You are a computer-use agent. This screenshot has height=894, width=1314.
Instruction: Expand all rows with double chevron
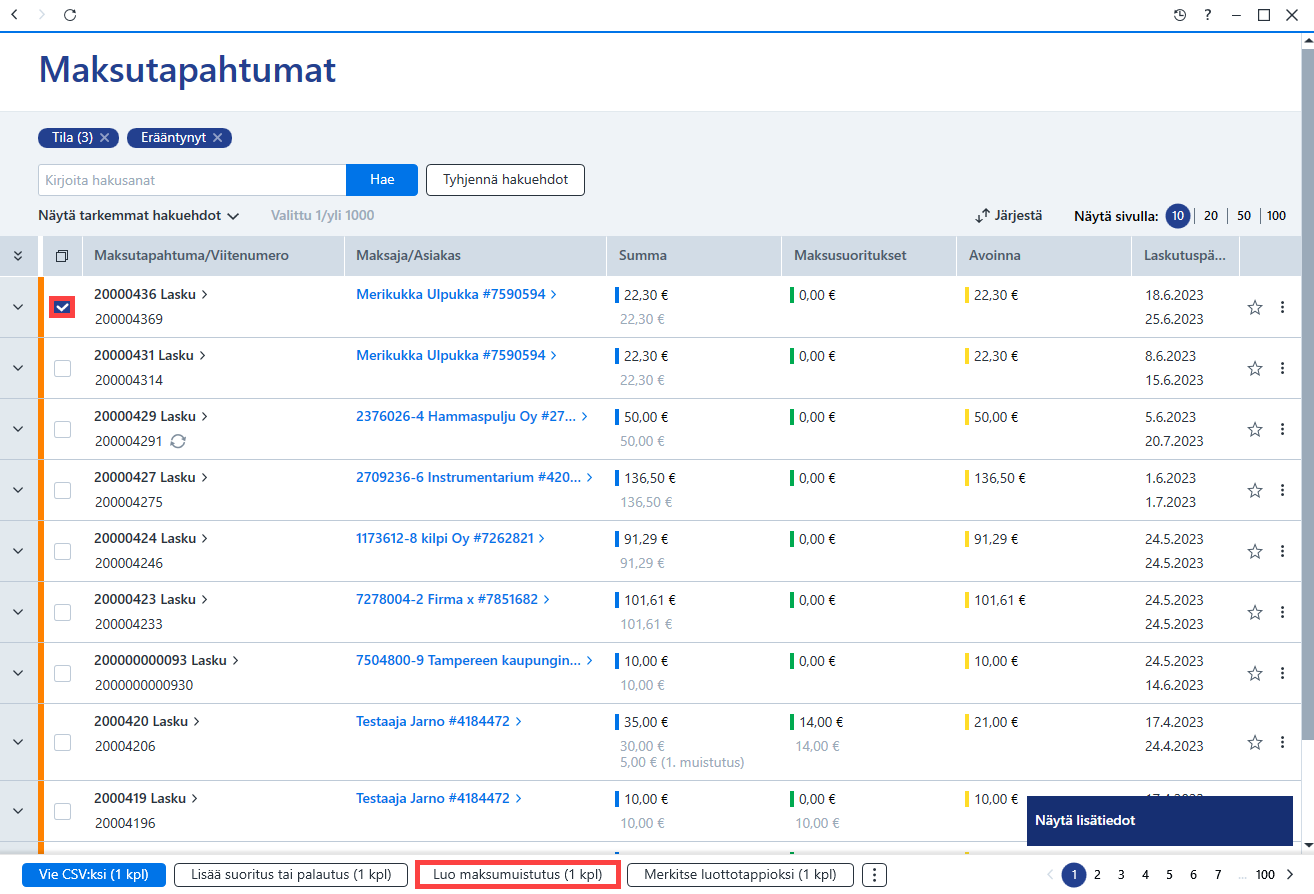point(18,256)
